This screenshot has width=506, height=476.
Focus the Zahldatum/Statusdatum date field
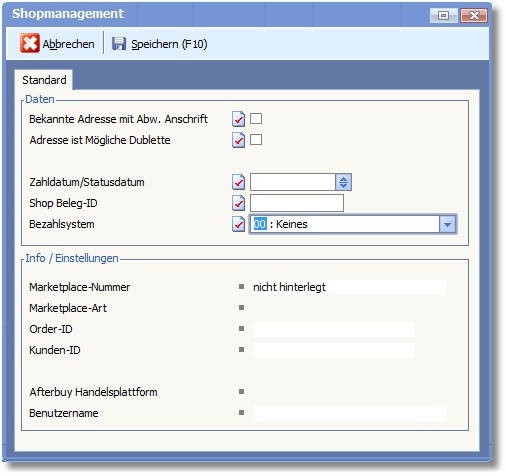[x=293, y=182]
